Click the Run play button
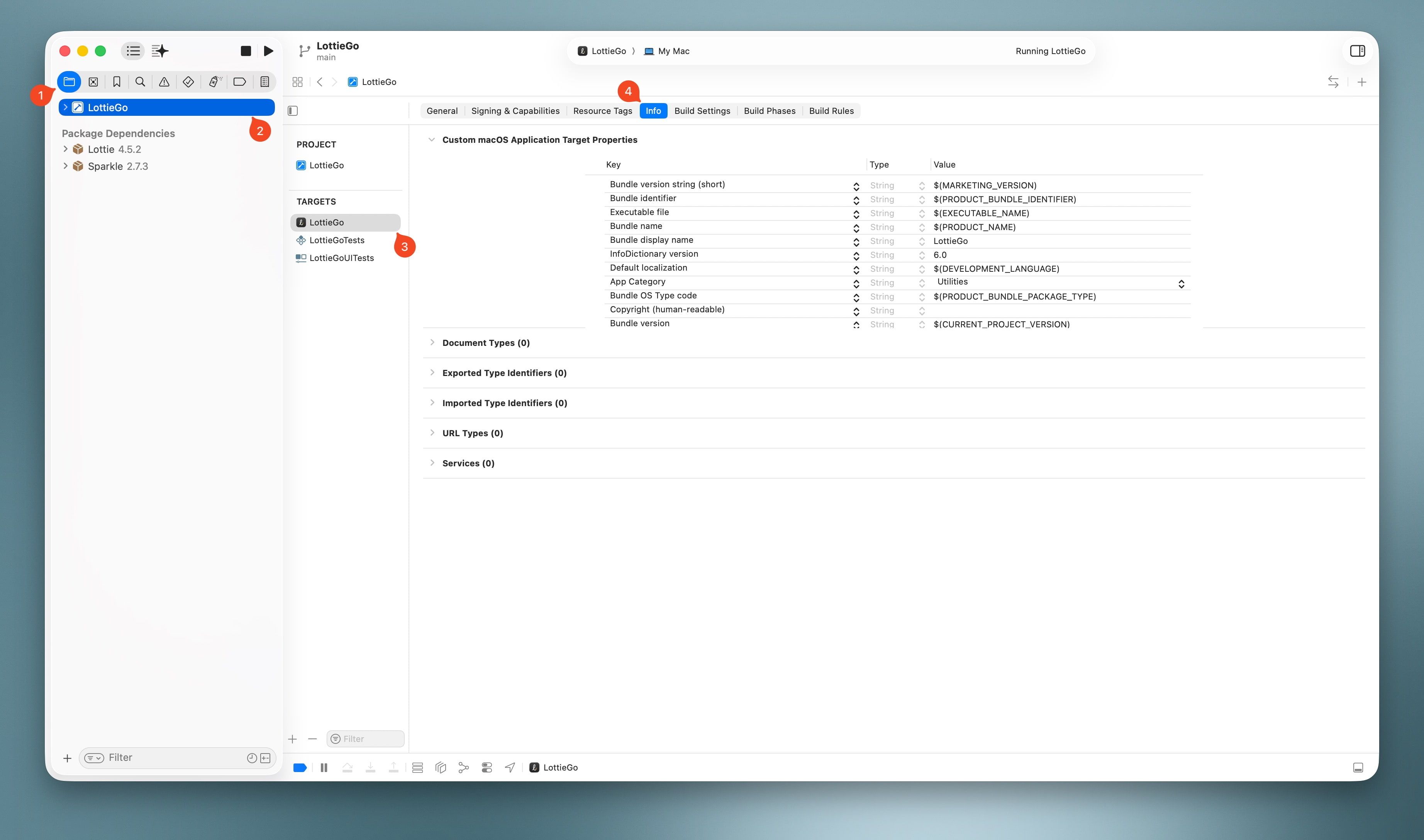 click(x=268, y=51)
